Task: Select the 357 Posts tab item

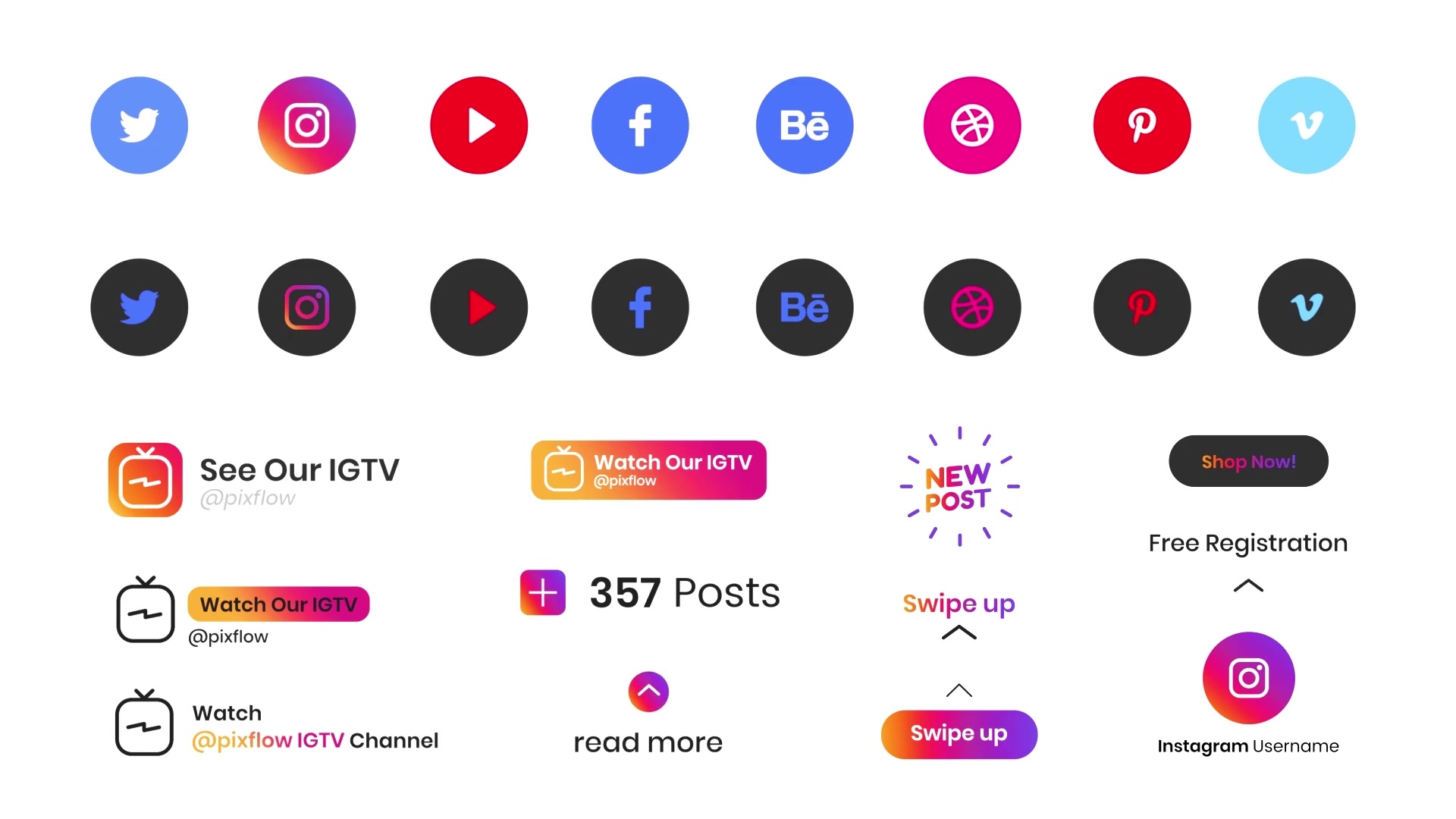Action: (649, 593)
